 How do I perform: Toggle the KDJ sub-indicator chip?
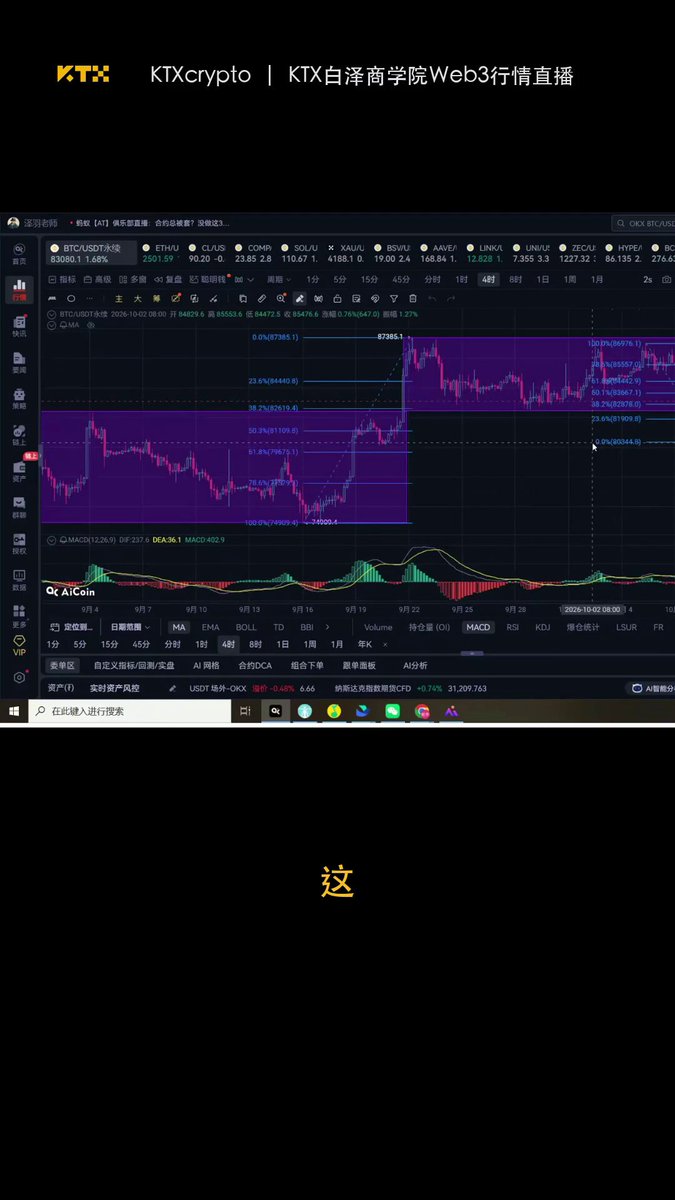coord(543,627)
